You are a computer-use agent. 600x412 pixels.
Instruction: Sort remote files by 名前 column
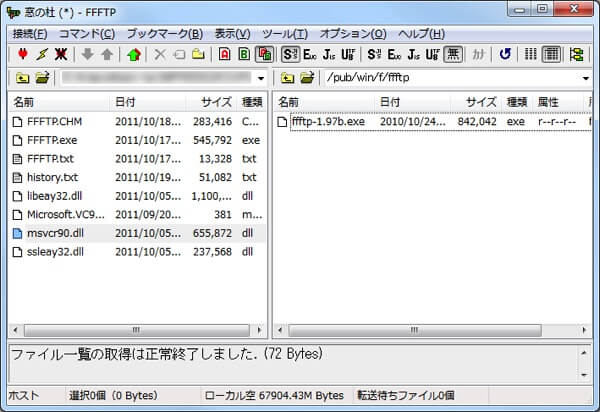point(324,102)
